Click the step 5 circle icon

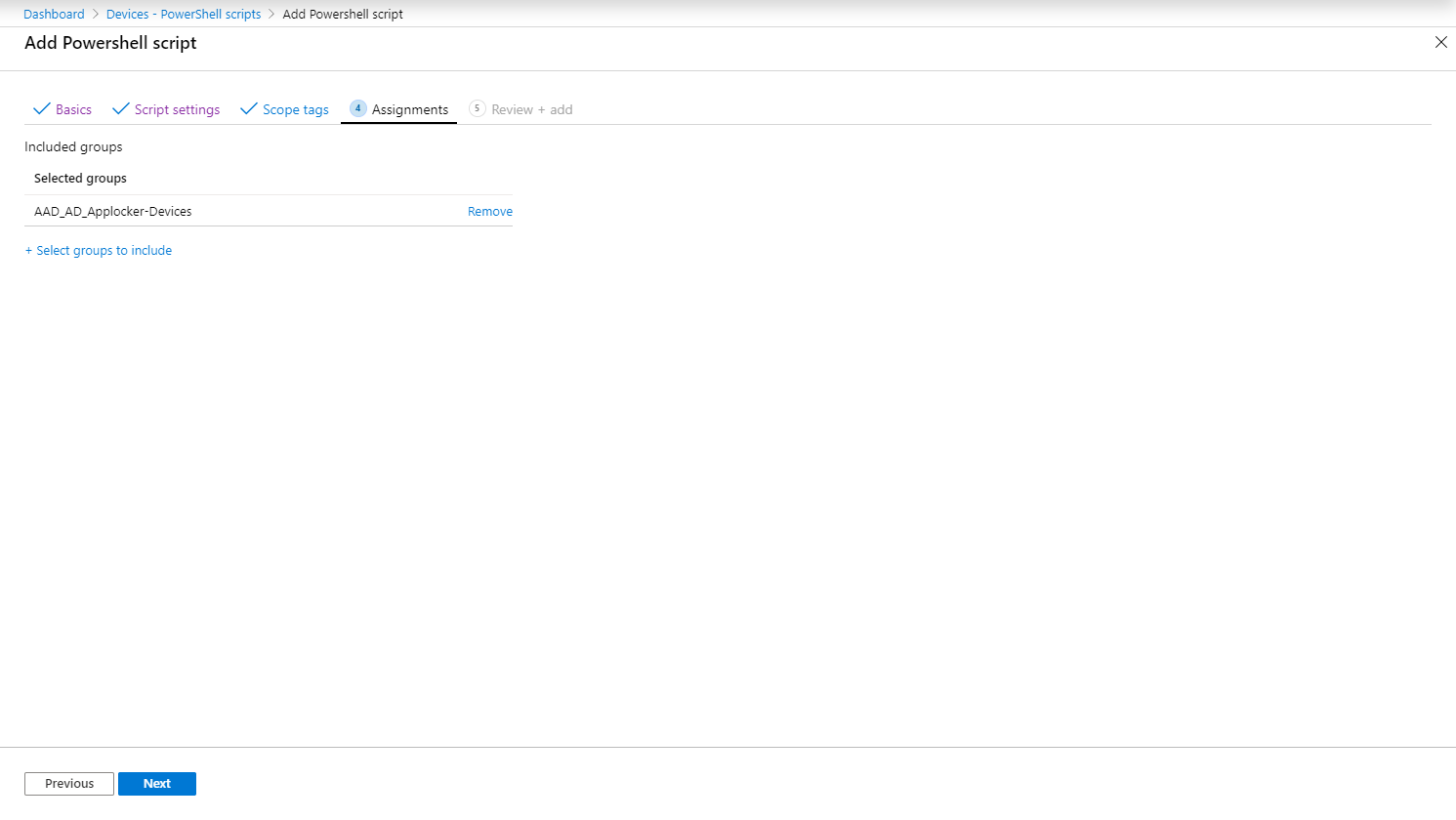tap(478, 108)
